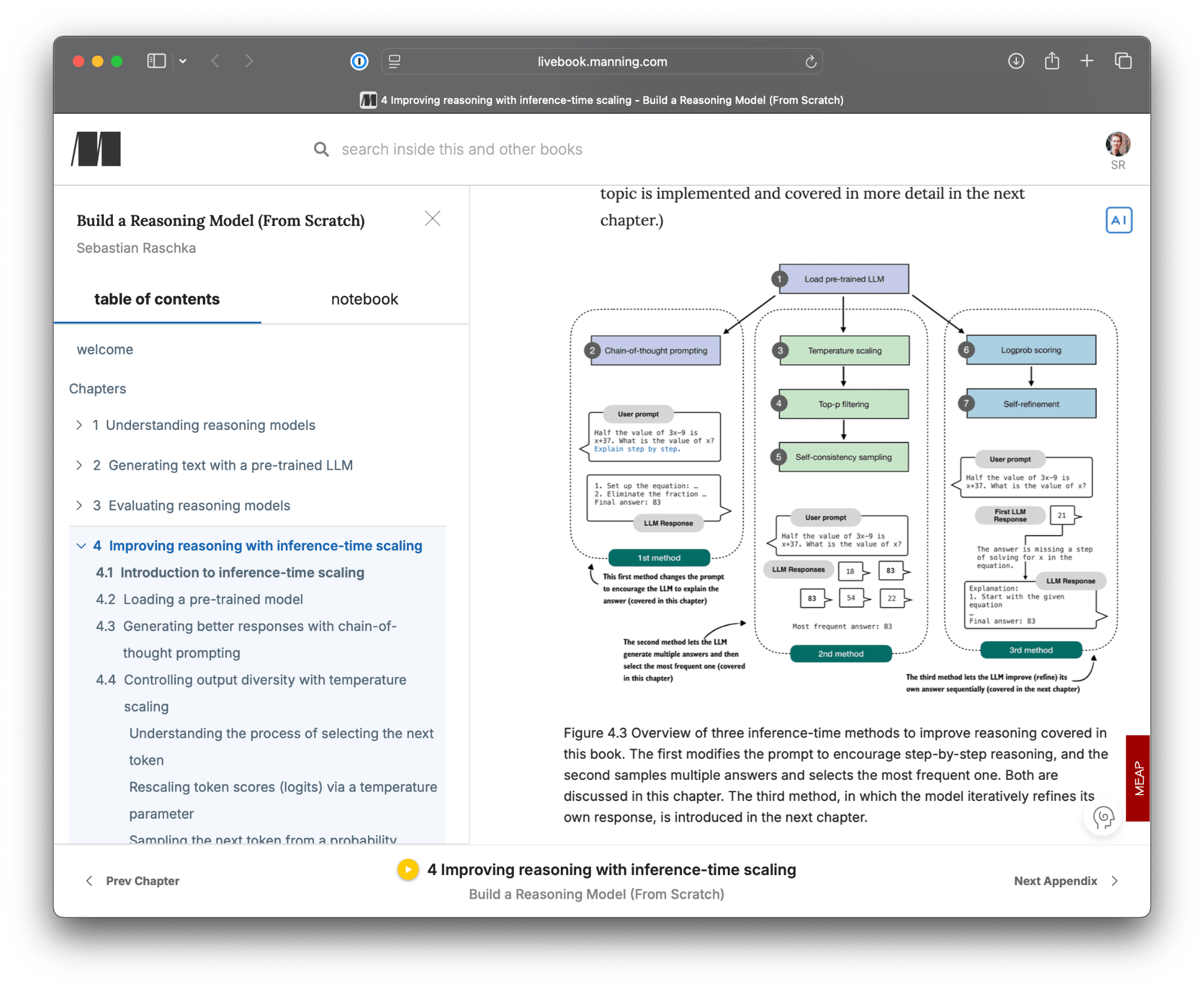Click the share icon in Safari toolbar
Viewport: 1204px width, 988px height.
(x=1052, y=61)
